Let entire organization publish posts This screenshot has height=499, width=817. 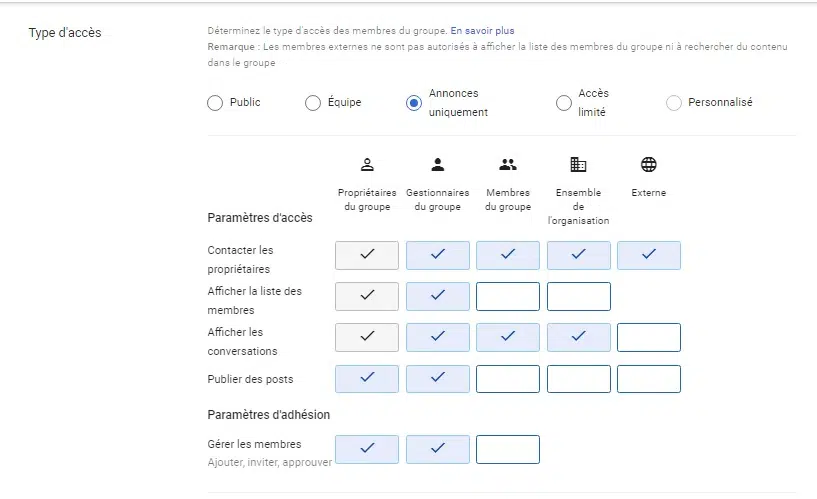578,379
